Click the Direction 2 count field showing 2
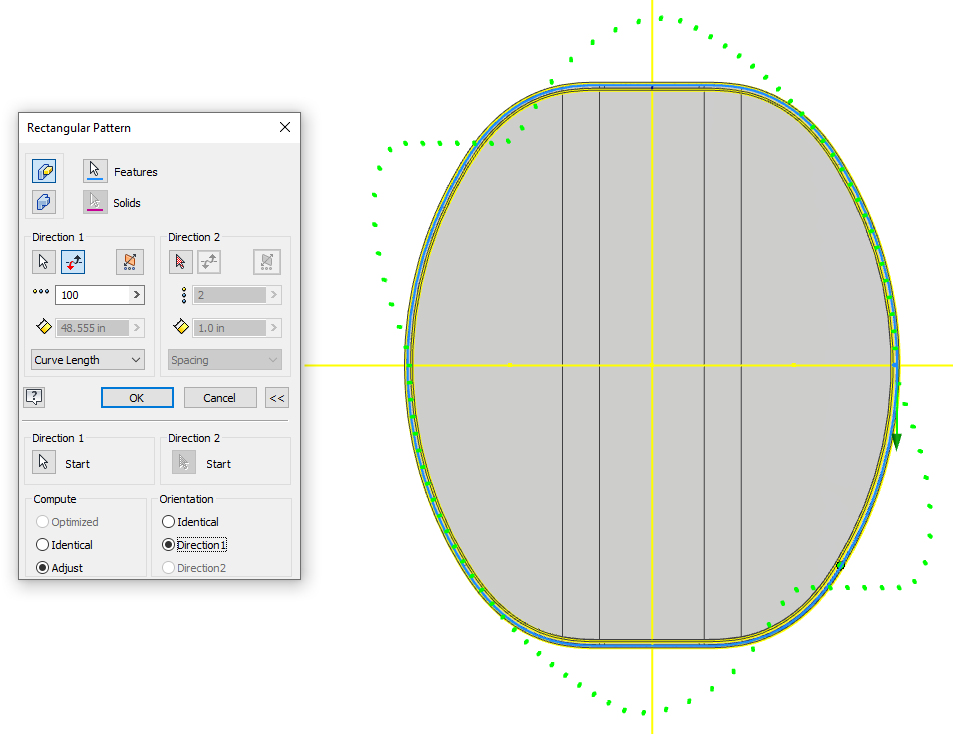The image size is (953, 734). [230, 295]
